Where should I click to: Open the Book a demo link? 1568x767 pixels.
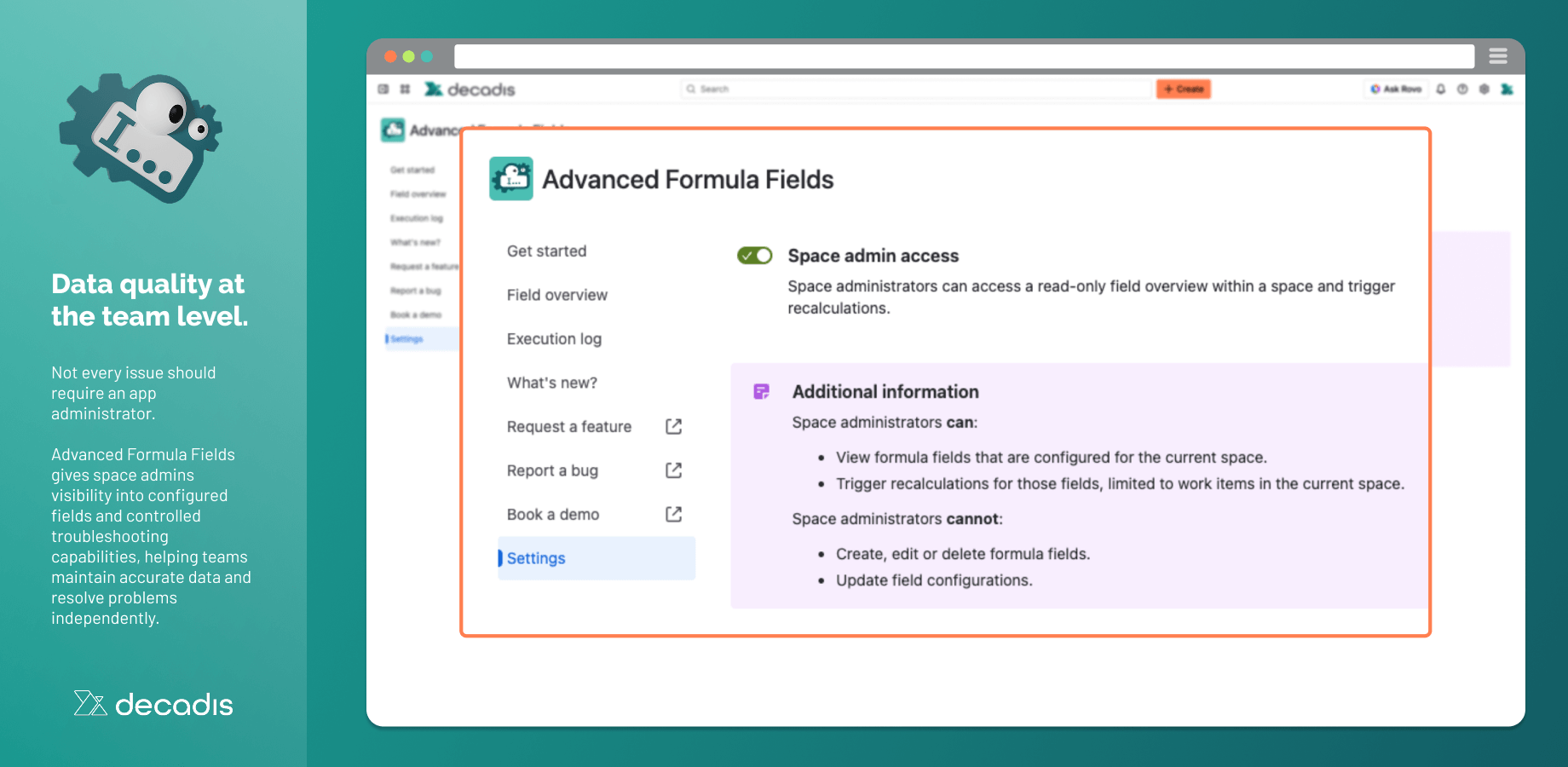coord(553,515)
